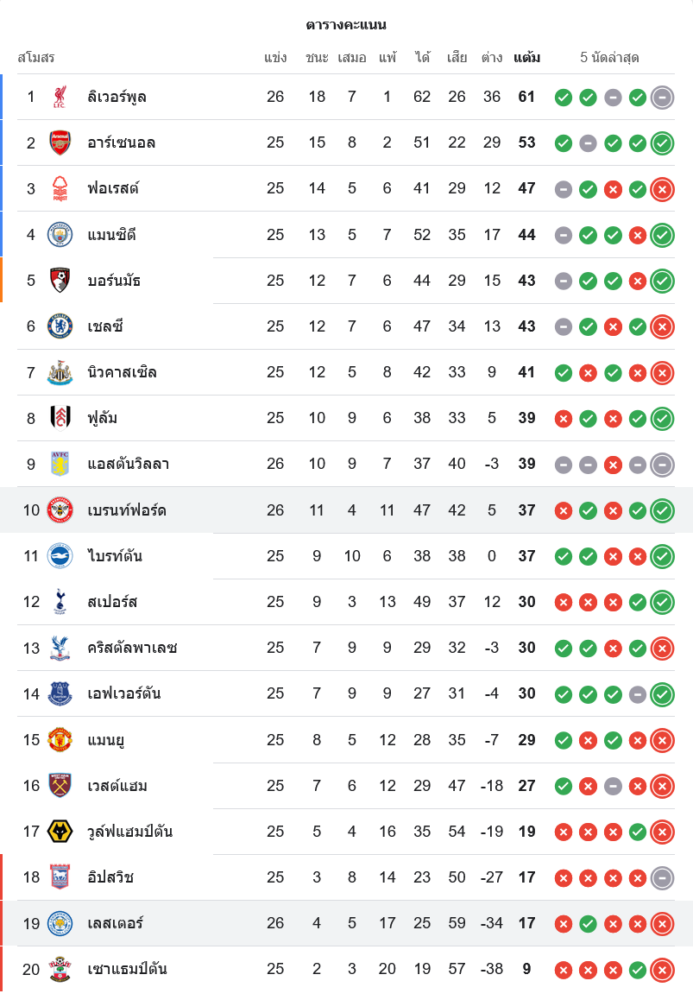Click the Chelsea club crest icon
The image size is (693, 1000).
click(60, 326)
